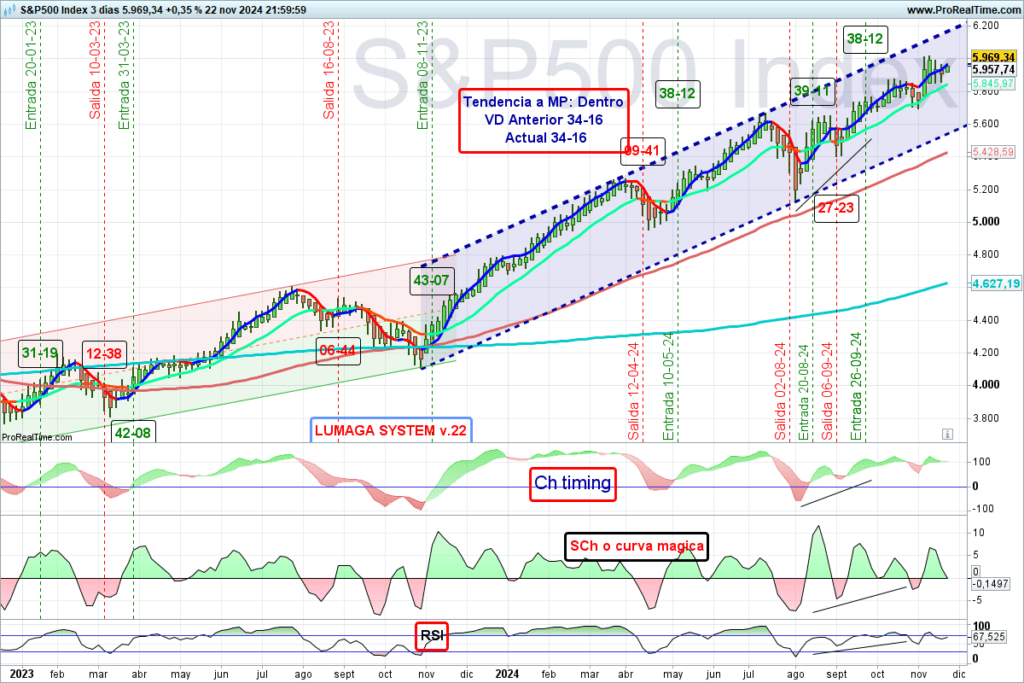Click the 5.000 price axis label
This screenshot has width=1024, height=683.
(985, 221)
